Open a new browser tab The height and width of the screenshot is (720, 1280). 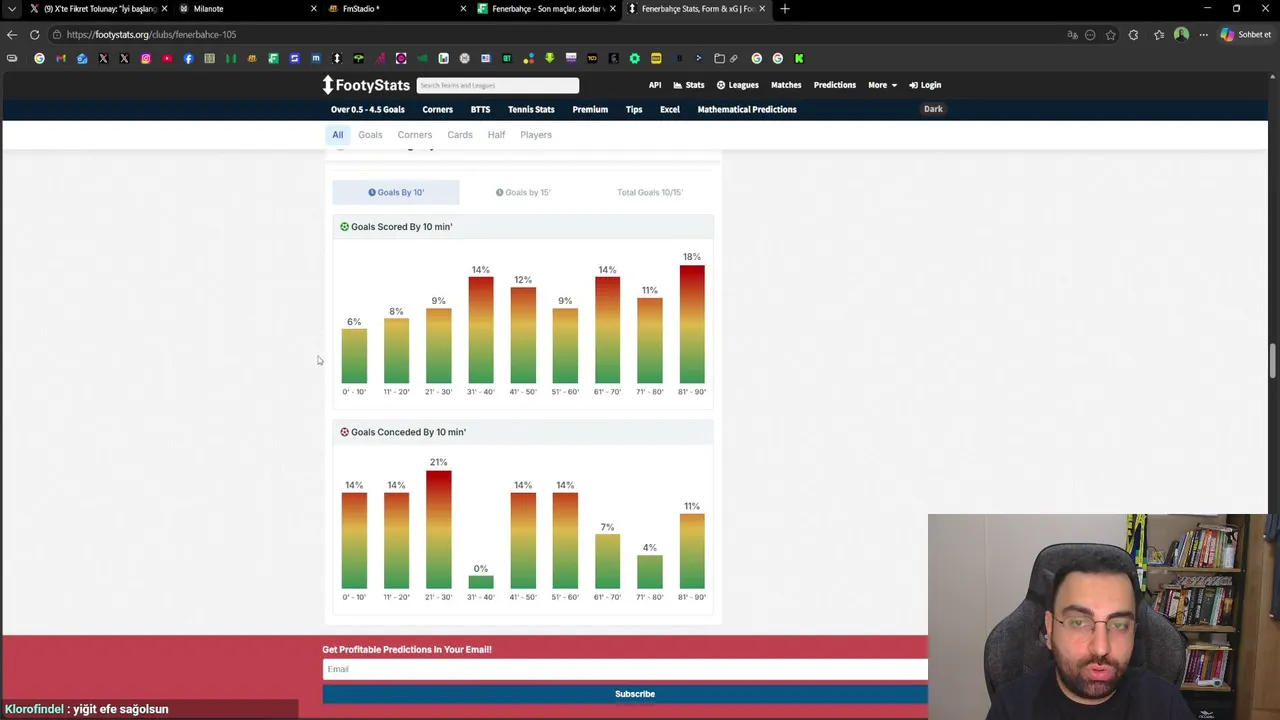click(x=785, y=9)
